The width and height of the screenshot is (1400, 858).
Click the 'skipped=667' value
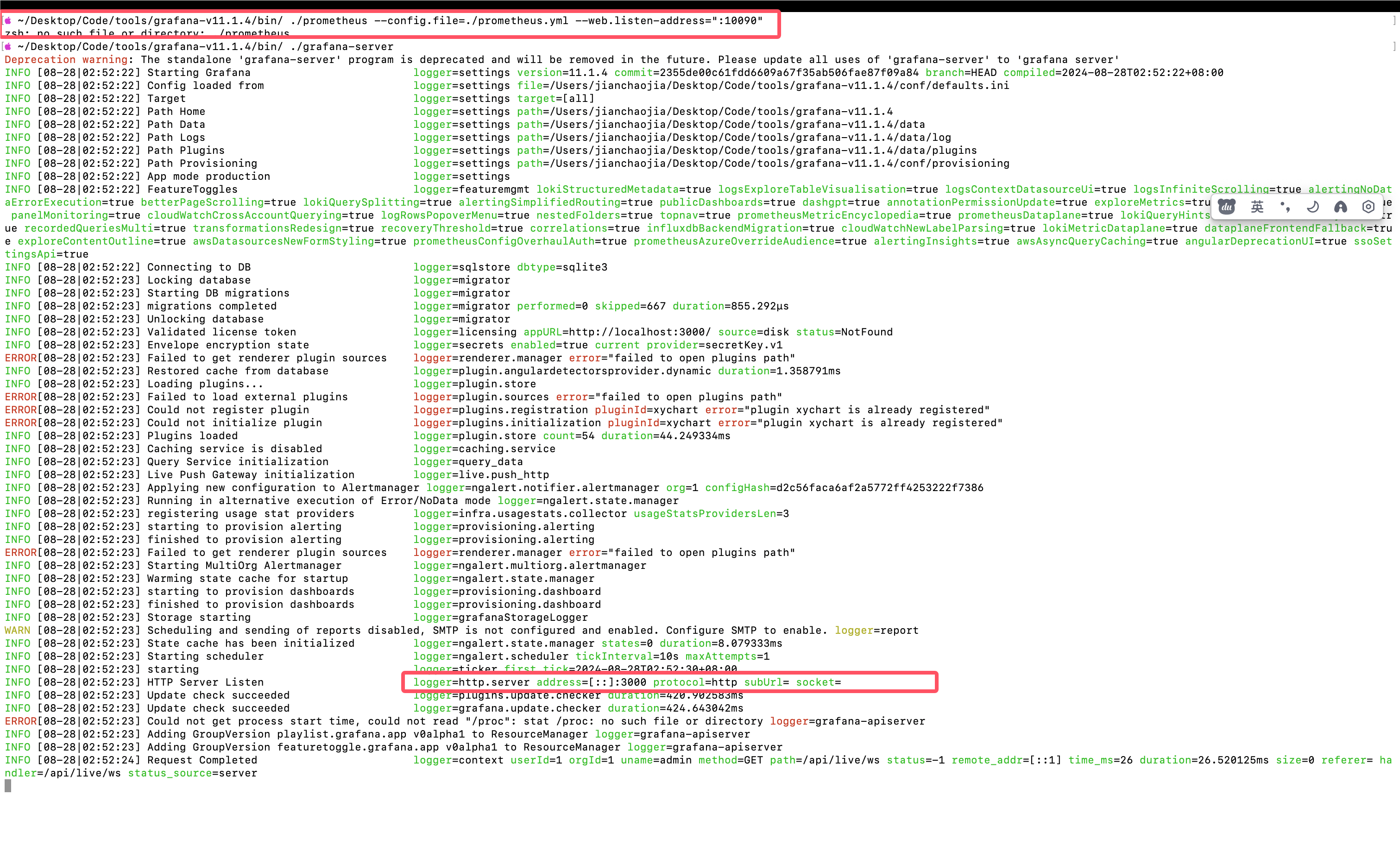[x=630, y=306]
